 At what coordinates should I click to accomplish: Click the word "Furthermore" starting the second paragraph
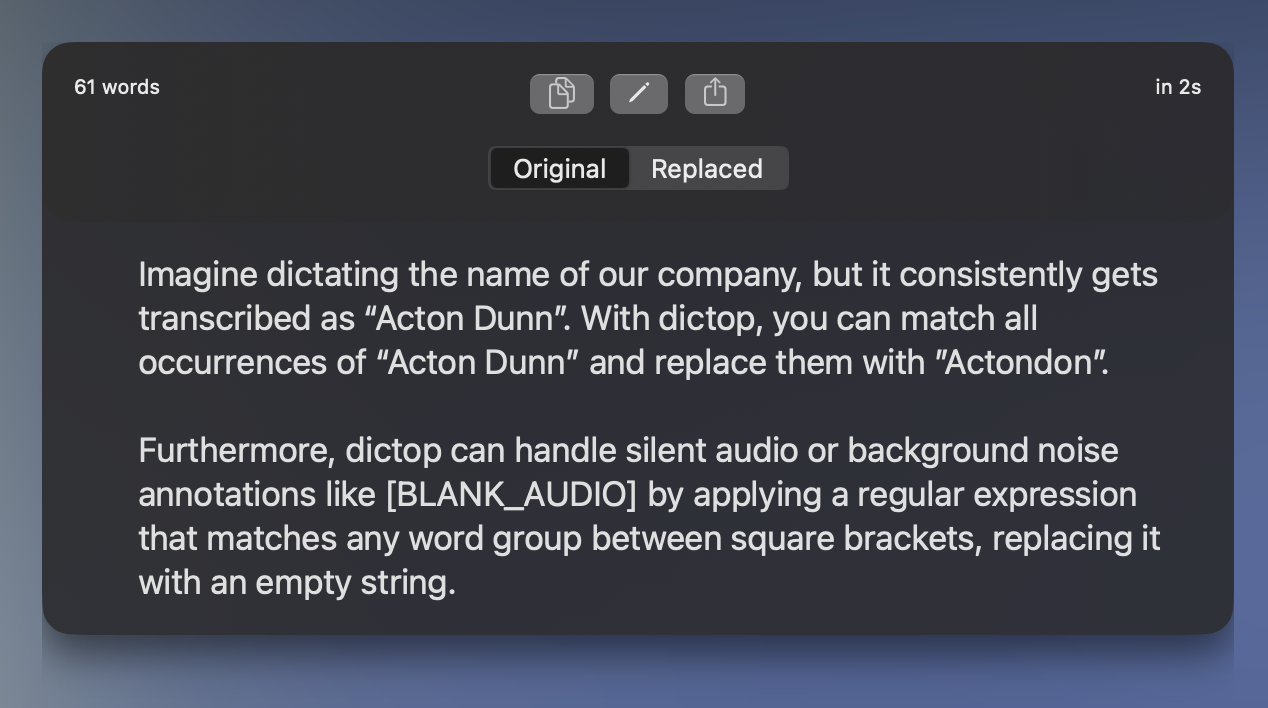[x=235, y=451]
